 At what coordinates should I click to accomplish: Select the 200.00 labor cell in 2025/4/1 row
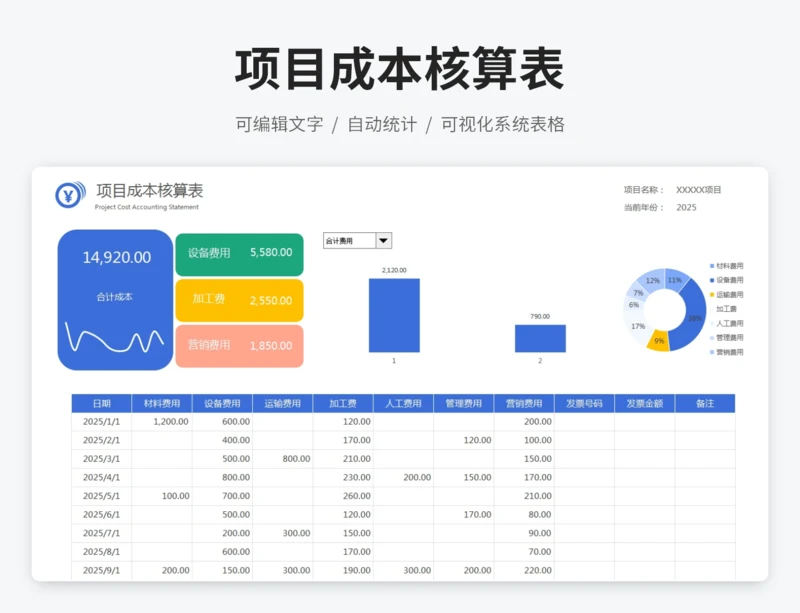click(x=403, y=477)
